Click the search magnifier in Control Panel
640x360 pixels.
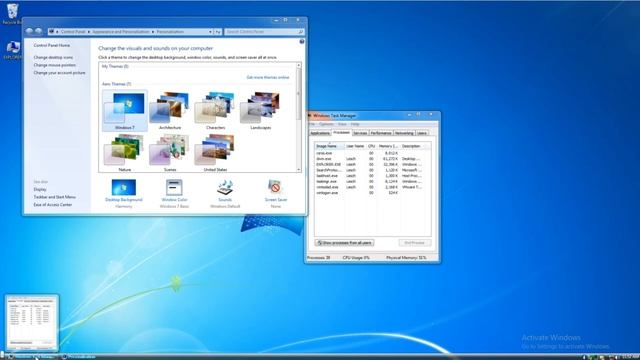(x=301, y=31)
